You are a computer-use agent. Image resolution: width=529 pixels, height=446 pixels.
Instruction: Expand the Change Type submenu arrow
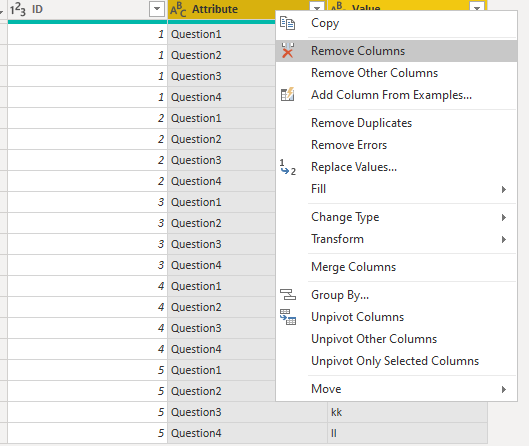point(504,217)
